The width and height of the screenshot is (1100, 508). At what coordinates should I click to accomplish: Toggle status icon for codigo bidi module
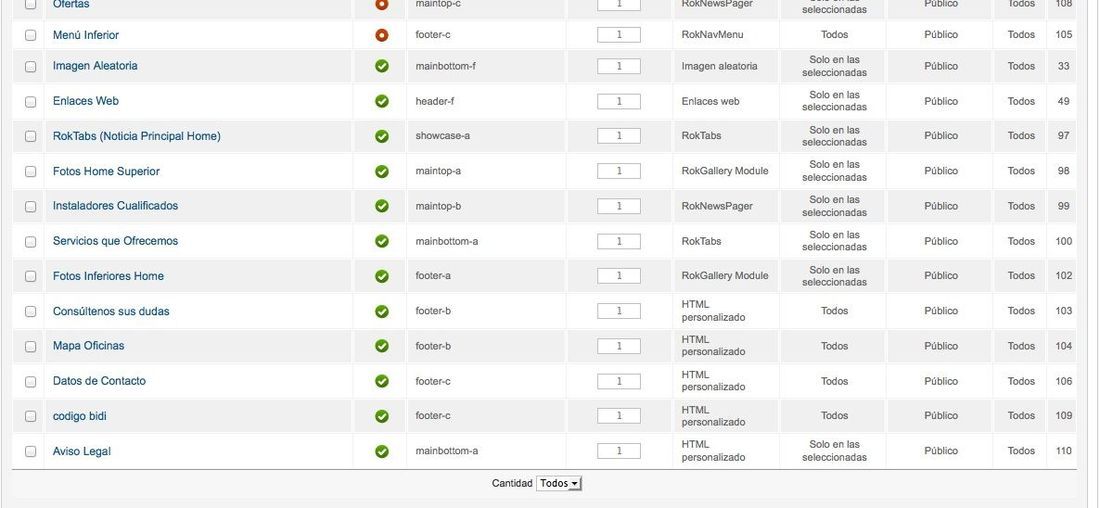[382, 416]
